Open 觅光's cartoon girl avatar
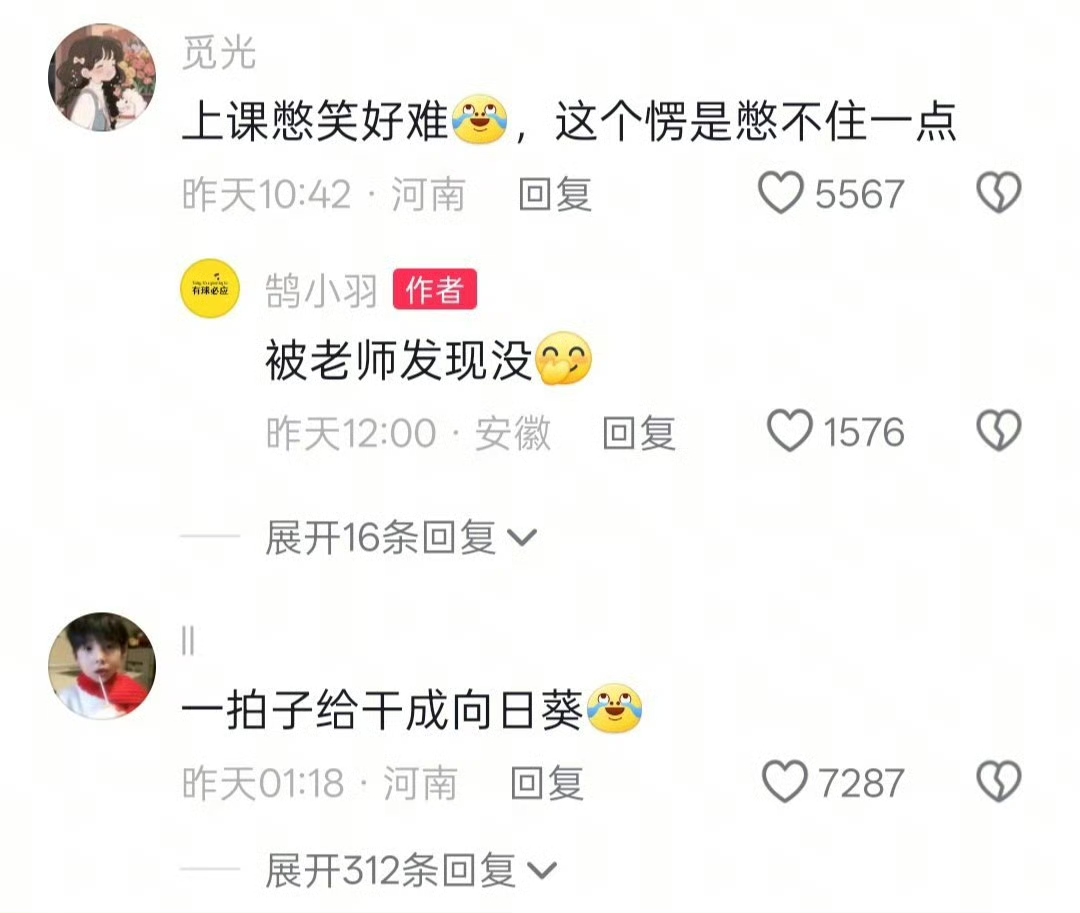 [102, 77]
